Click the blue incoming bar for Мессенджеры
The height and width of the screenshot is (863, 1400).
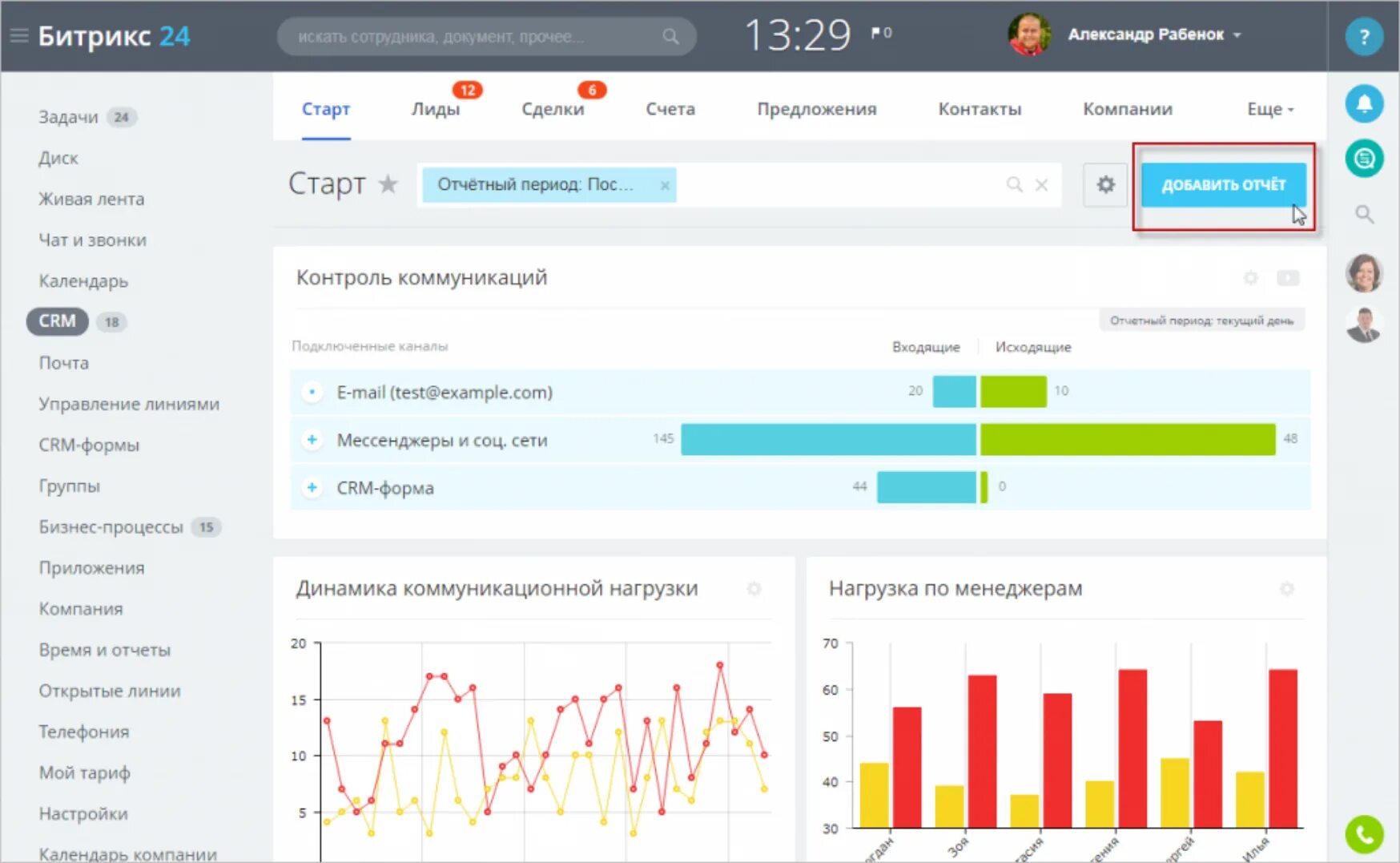coord(828,439)
